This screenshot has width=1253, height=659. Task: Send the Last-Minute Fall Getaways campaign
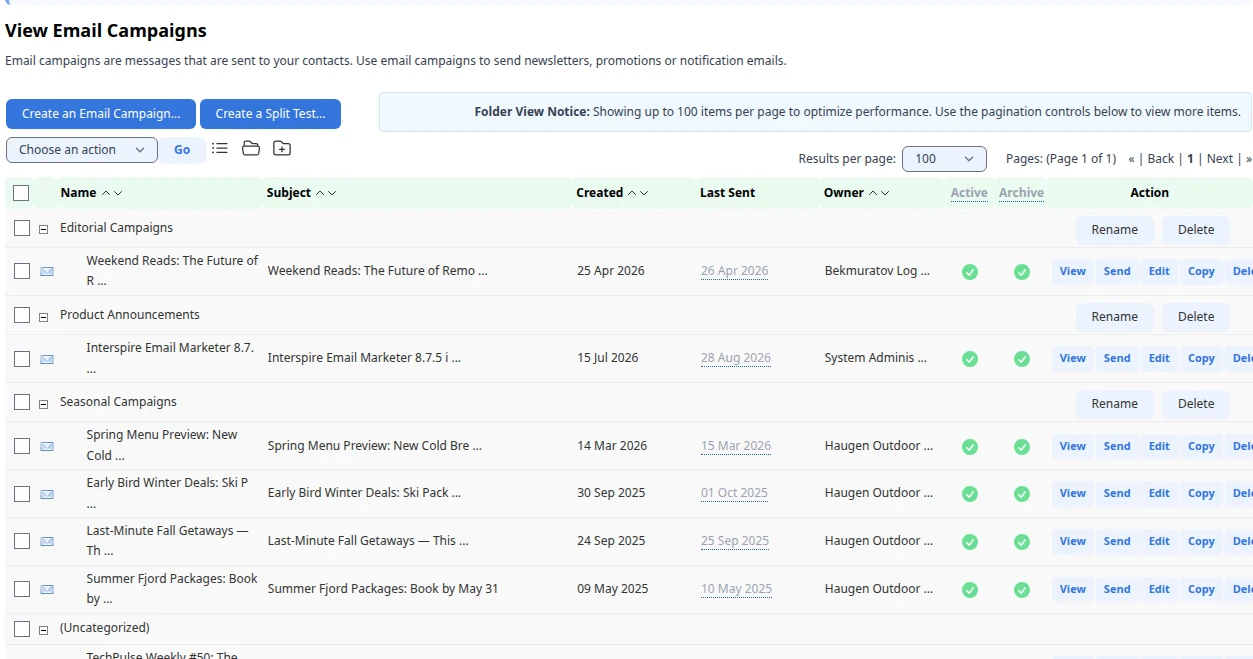pyautogui.click(x=1117, y=541)
